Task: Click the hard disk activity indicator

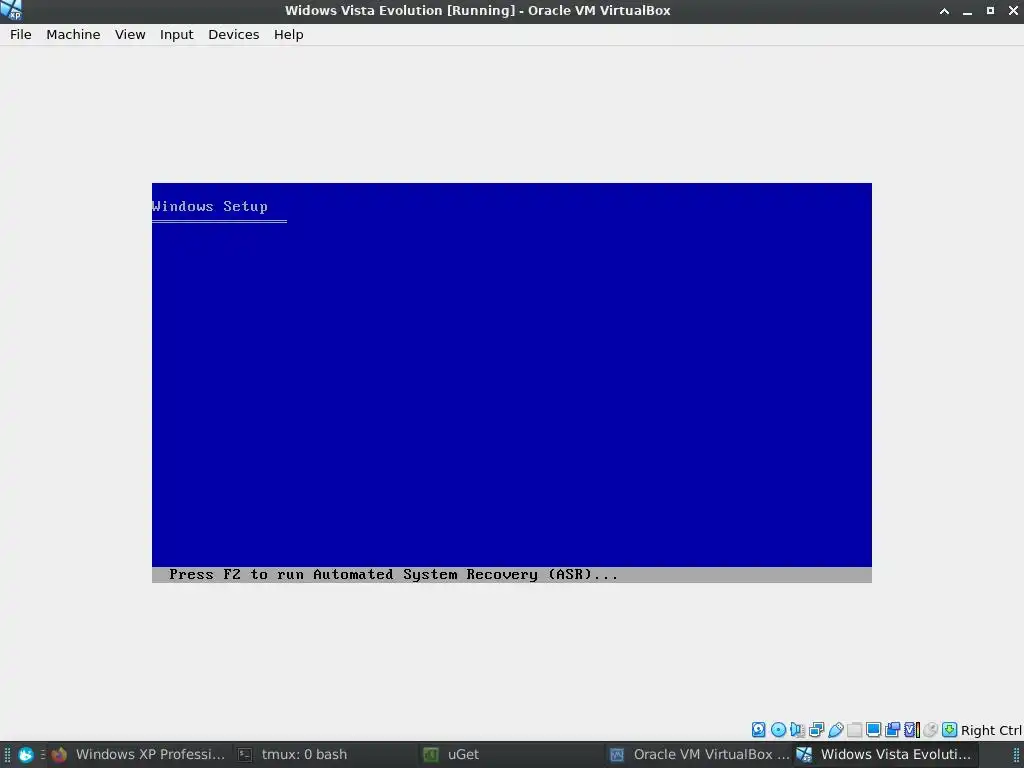Action: point(758,730)
